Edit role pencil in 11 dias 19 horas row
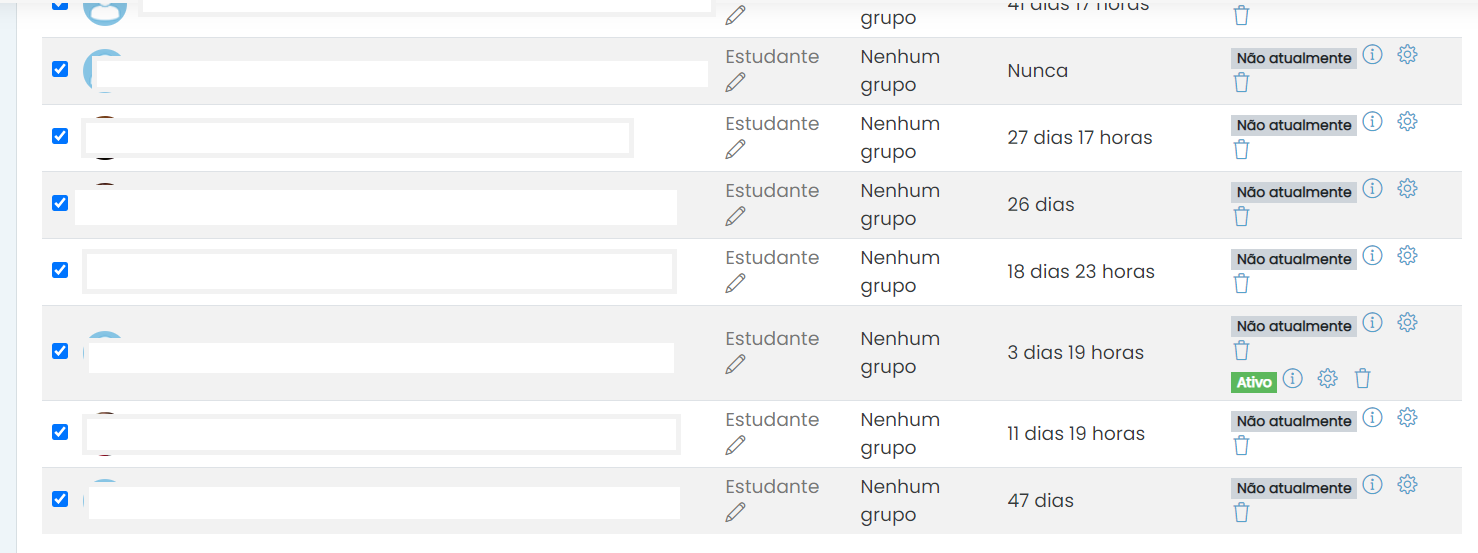The width and height of the screenshot is (1478, 553). pyautogui.click(x=736, y=446)
